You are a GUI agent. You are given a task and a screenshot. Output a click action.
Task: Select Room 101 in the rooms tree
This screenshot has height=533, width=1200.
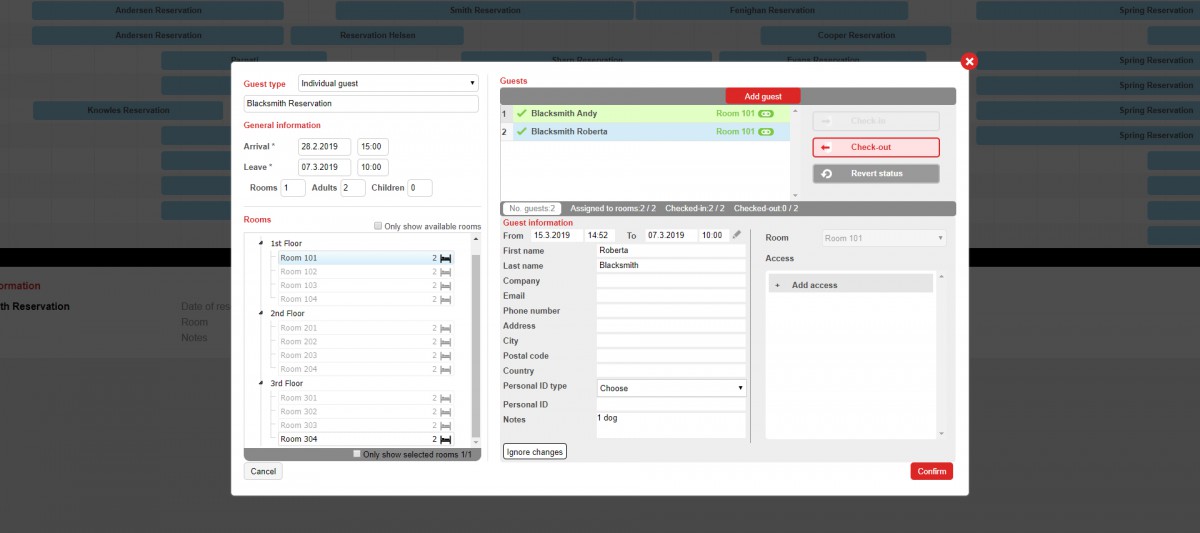pyautogui.click(x=366, y=258)
